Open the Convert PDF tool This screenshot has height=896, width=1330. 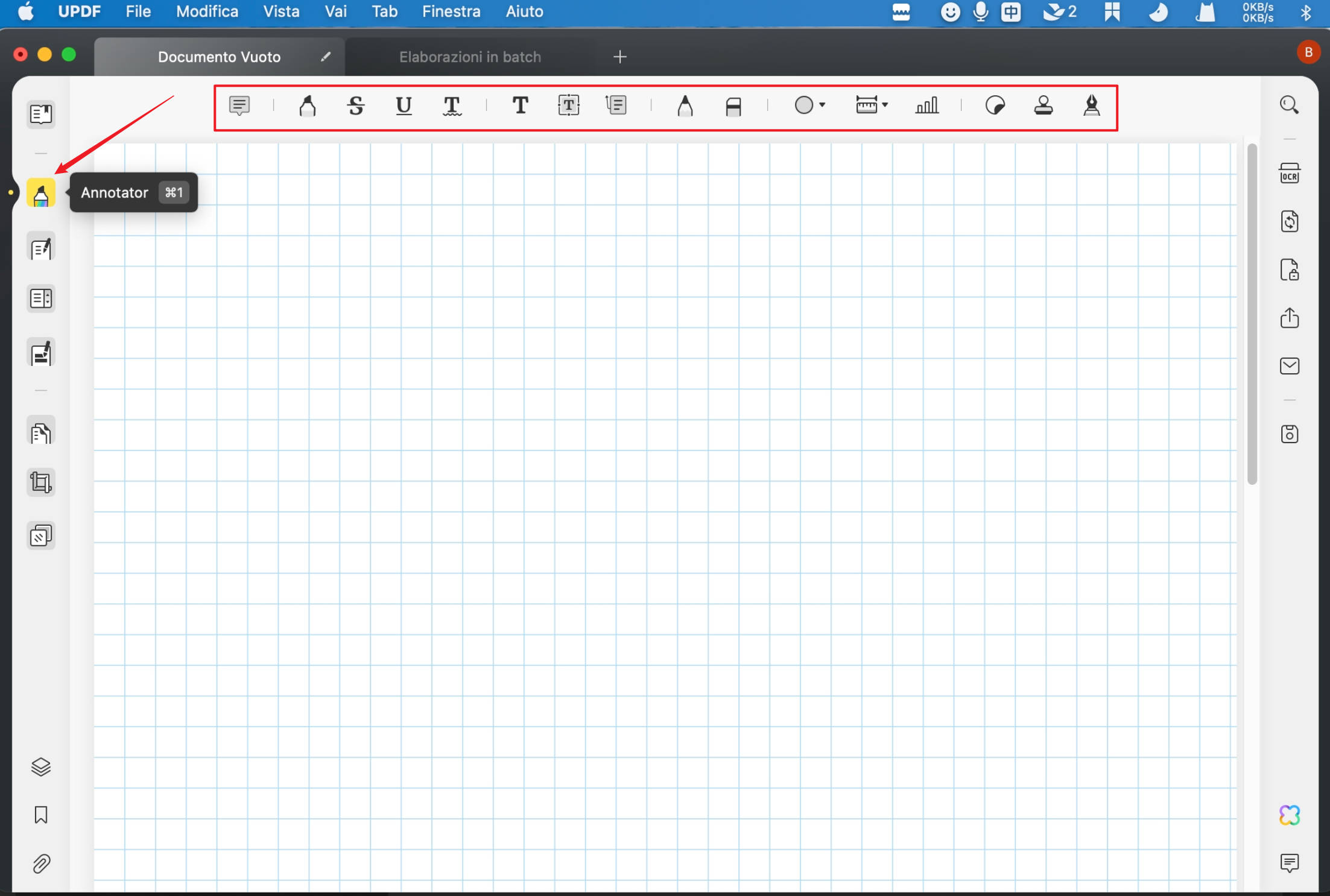pos(1290,221)
